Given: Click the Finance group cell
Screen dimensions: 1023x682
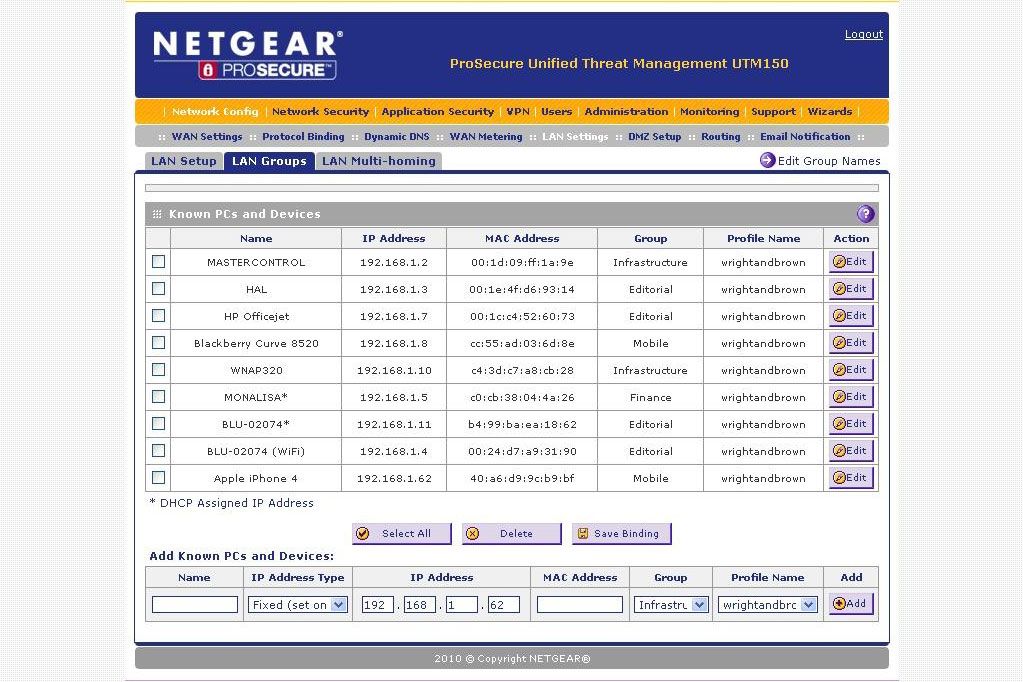Looking at the screenshot, I should point(650,397).
